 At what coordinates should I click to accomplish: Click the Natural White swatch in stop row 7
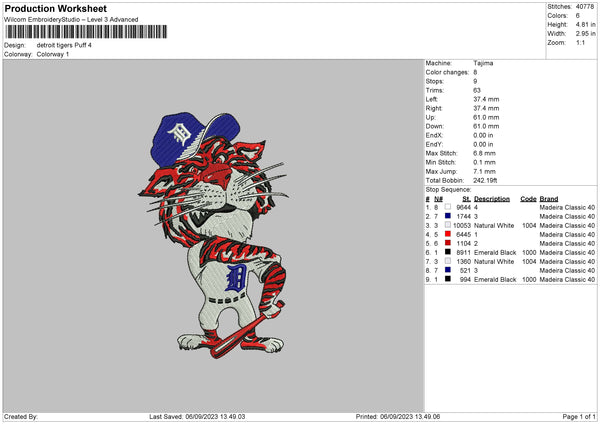point(448,261)
